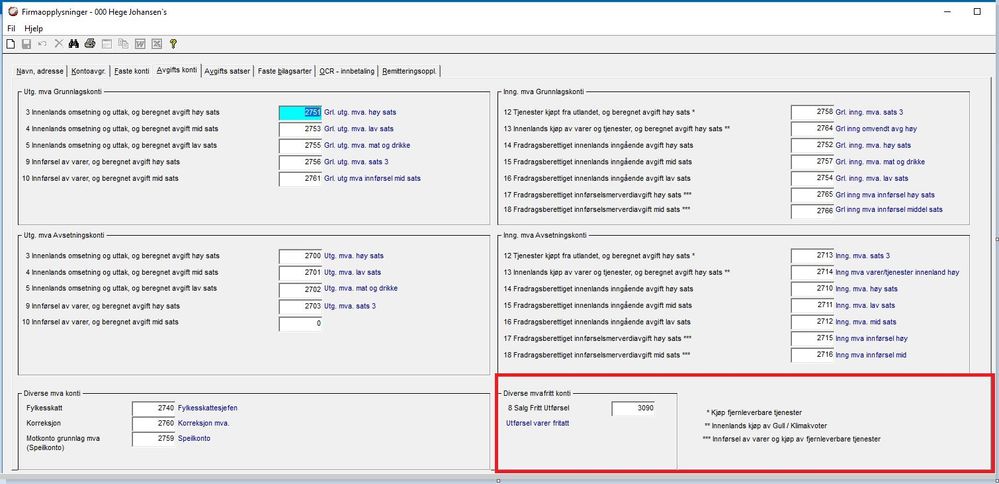Click the New document toolbar icon
The width and height of the screenshot is (999, 484).
click(x=10, y=44)
